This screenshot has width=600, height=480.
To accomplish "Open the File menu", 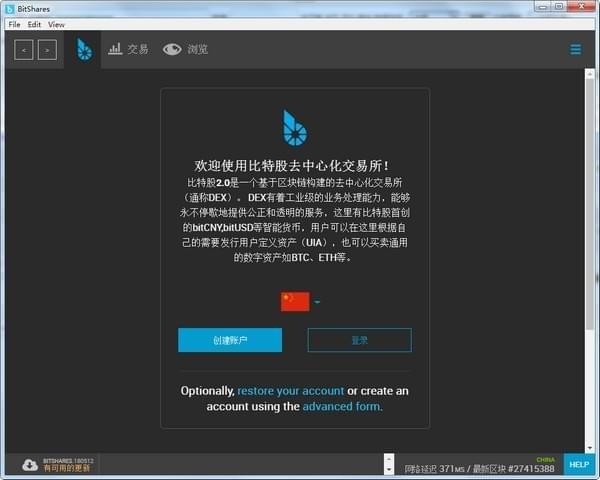I will pyautogui.click(x=14, y=24).
